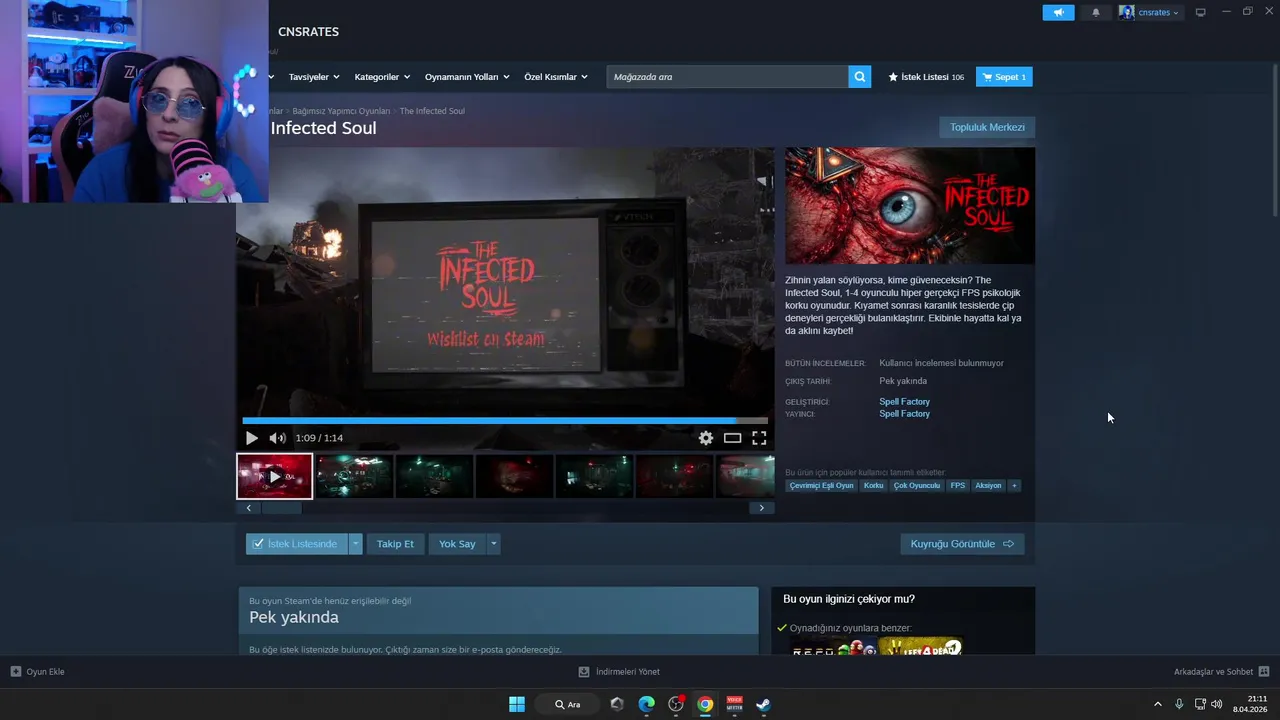The image size is (1280, 720).
Task: Open the Sepet cart button
Action: coord(1004,77)
